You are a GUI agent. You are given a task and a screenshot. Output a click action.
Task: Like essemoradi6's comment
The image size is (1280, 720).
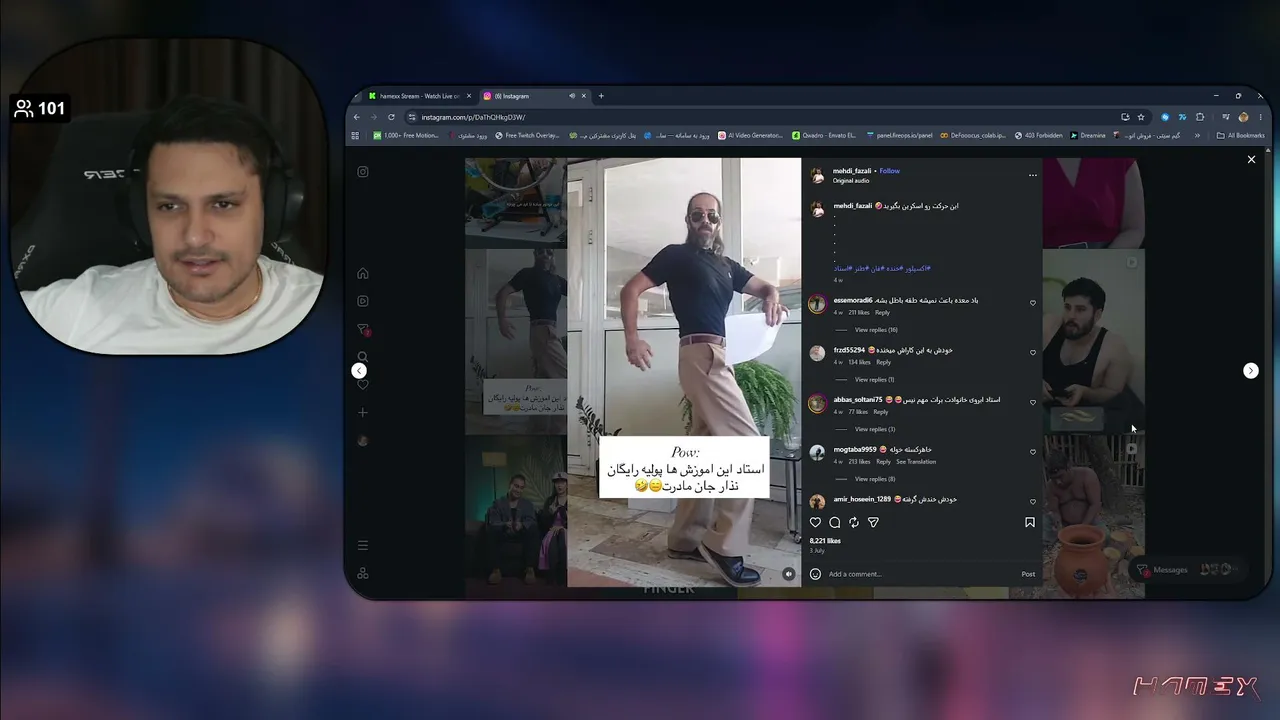pyautogui.click(x=1033, y=303)
